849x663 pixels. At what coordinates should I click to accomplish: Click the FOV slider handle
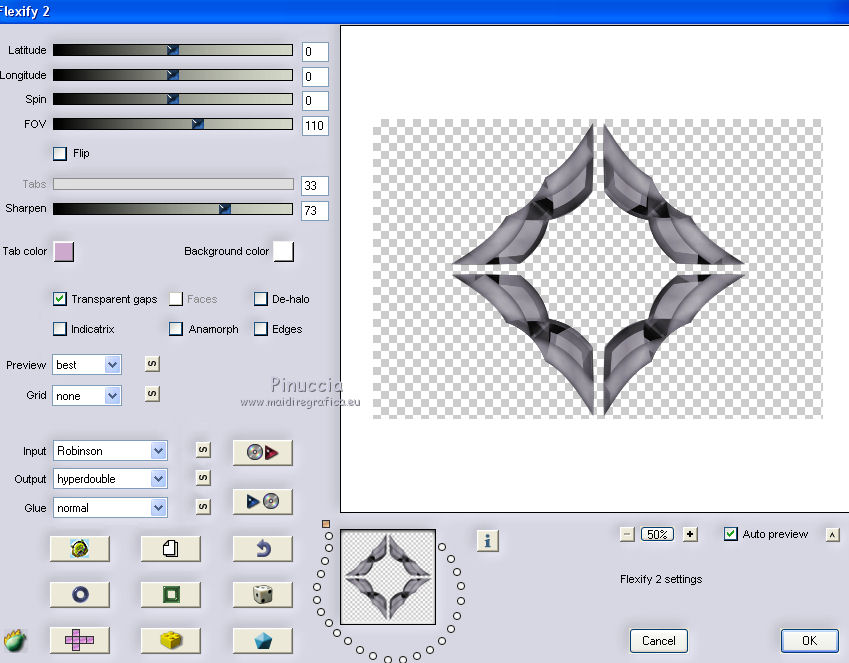click(198, 124)
